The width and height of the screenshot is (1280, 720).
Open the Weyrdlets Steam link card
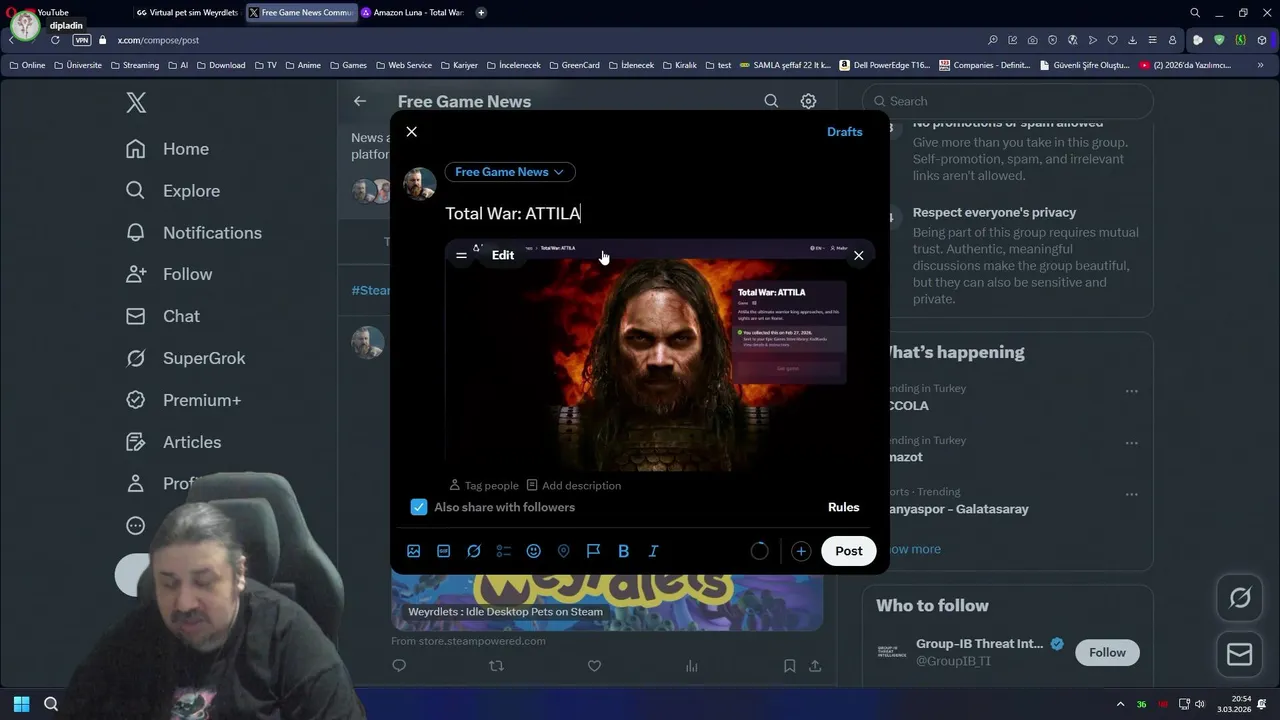coord(607,602)
